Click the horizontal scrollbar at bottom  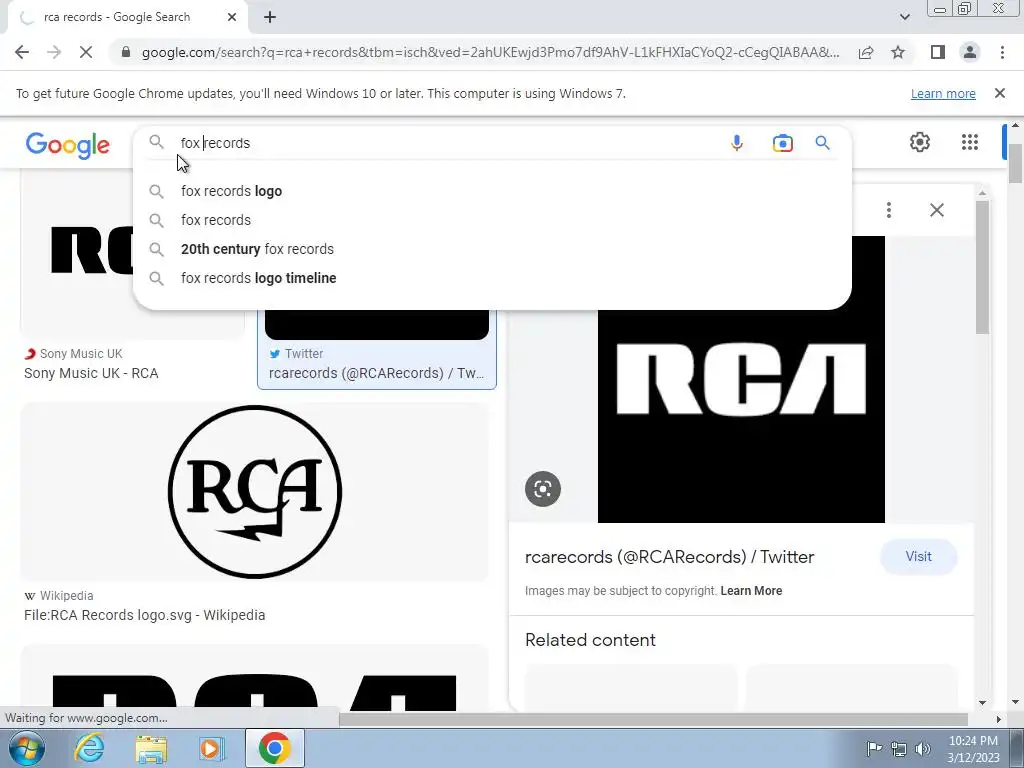653,719
